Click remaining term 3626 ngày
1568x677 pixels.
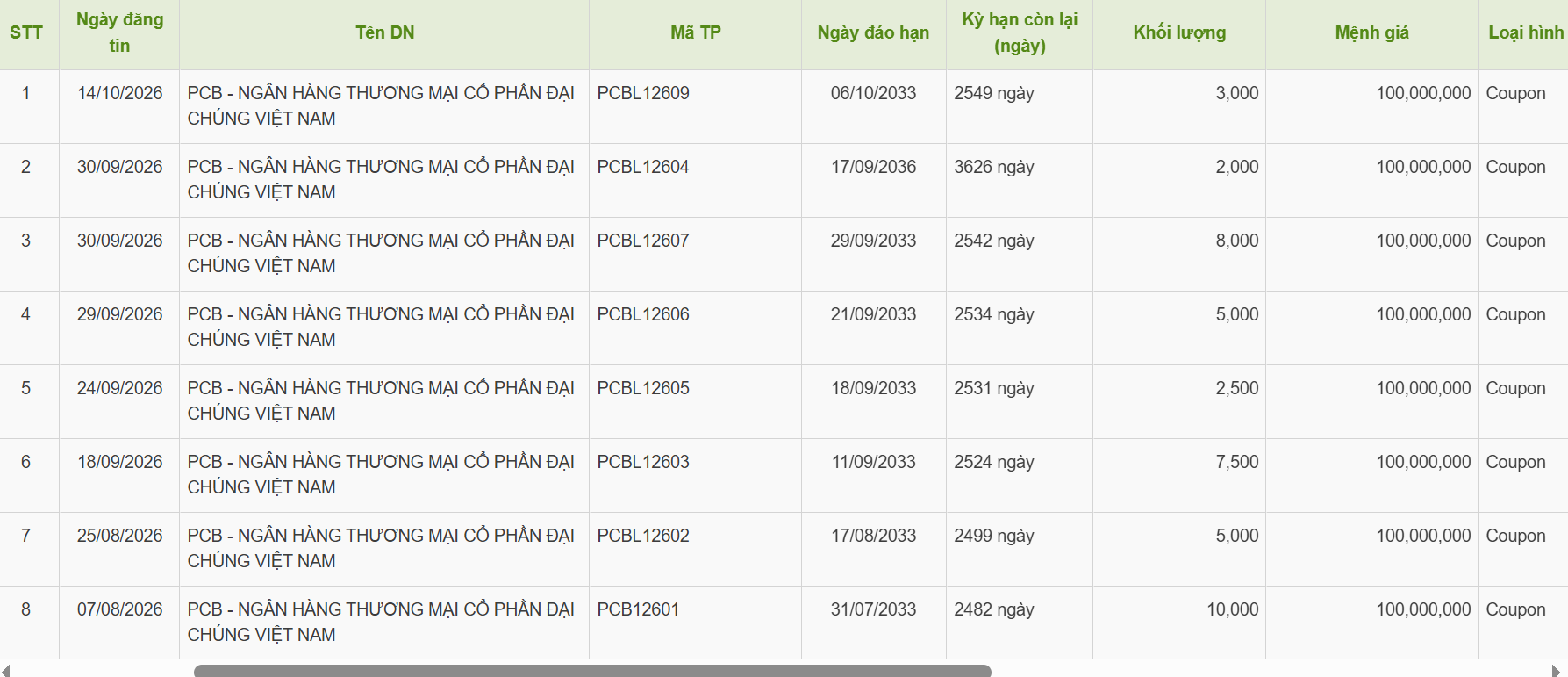tap(994, 167)
